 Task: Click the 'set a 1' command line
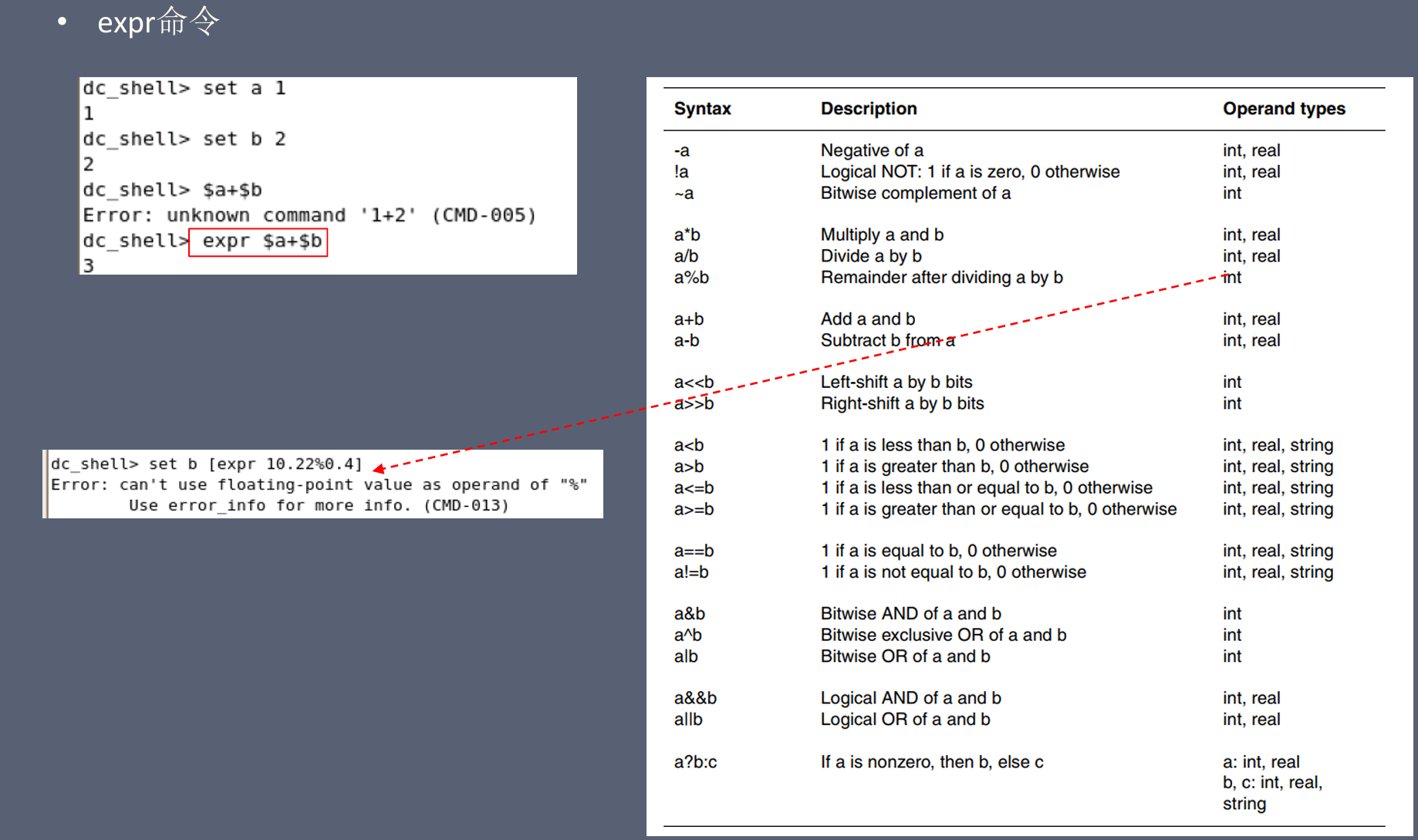pyautogui.click(x=184, y=89)
